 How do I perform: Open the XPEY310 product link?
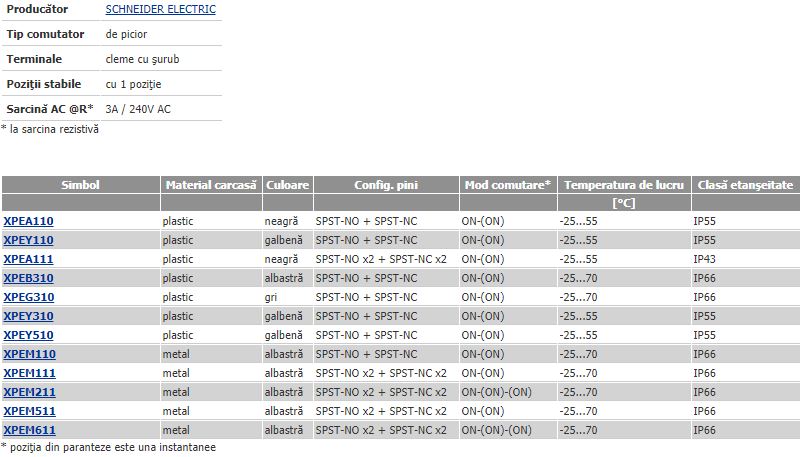(x=29, y=316)
